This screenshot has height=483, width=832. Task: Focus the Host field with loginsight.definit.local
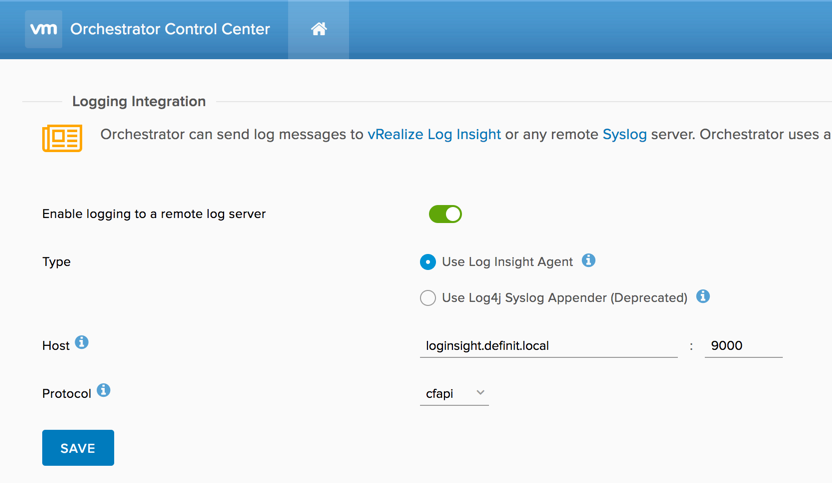click(549, 346)
